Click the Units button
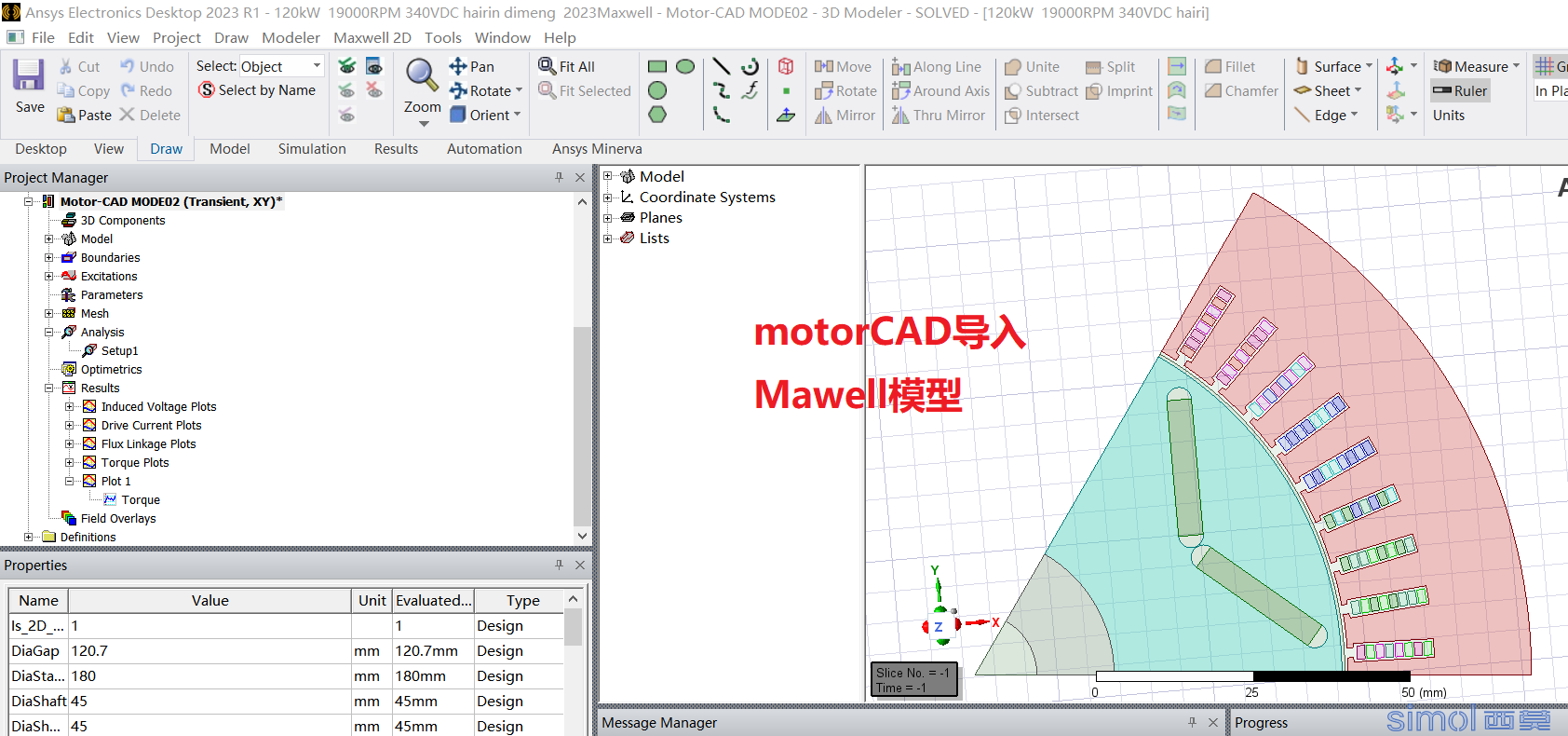Viewport: 1568px width, 736px height. (x=1449, y=116)
